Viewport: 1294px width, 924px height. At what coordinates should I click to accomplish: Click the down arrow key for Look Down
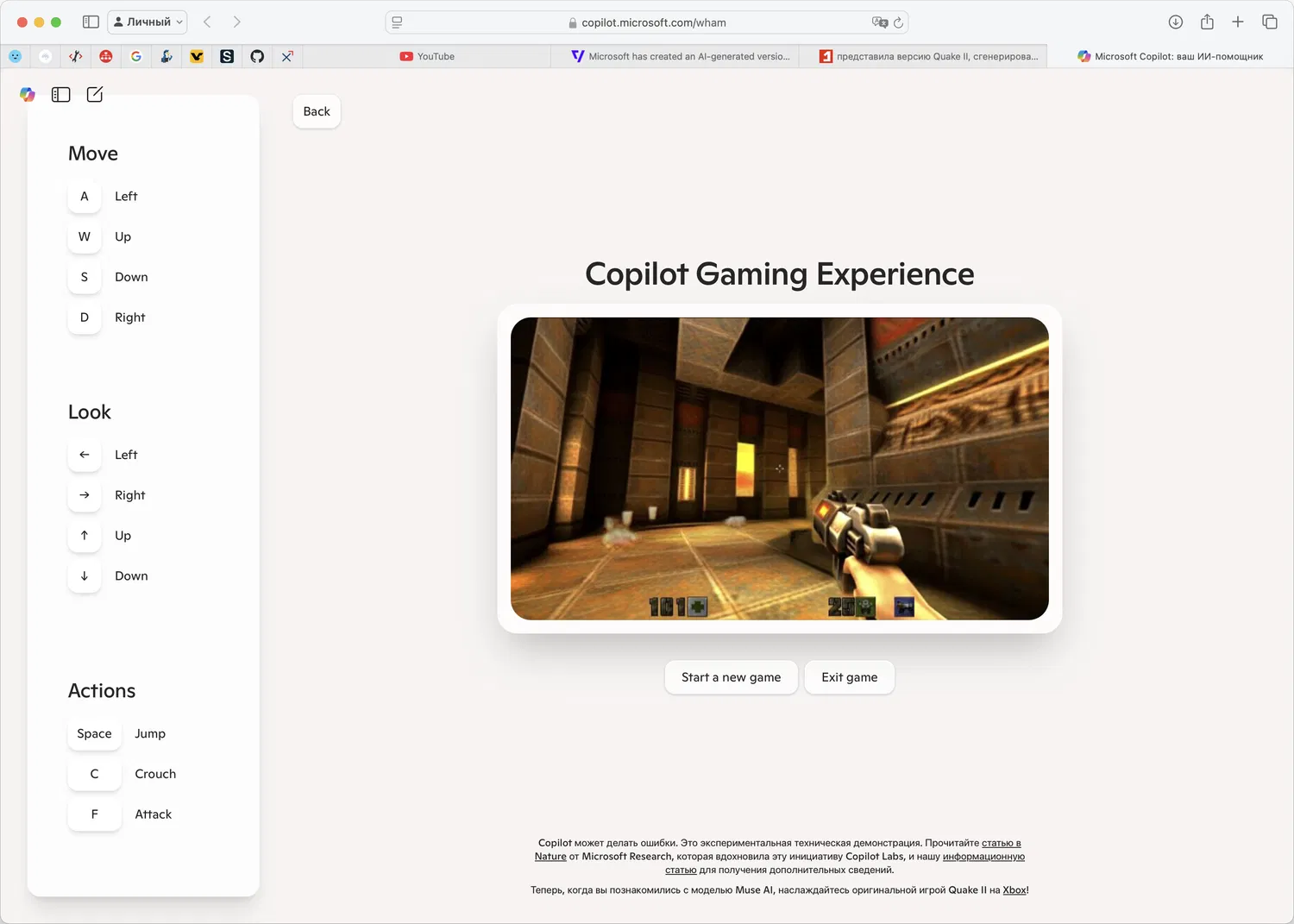[x=85, y=576]
